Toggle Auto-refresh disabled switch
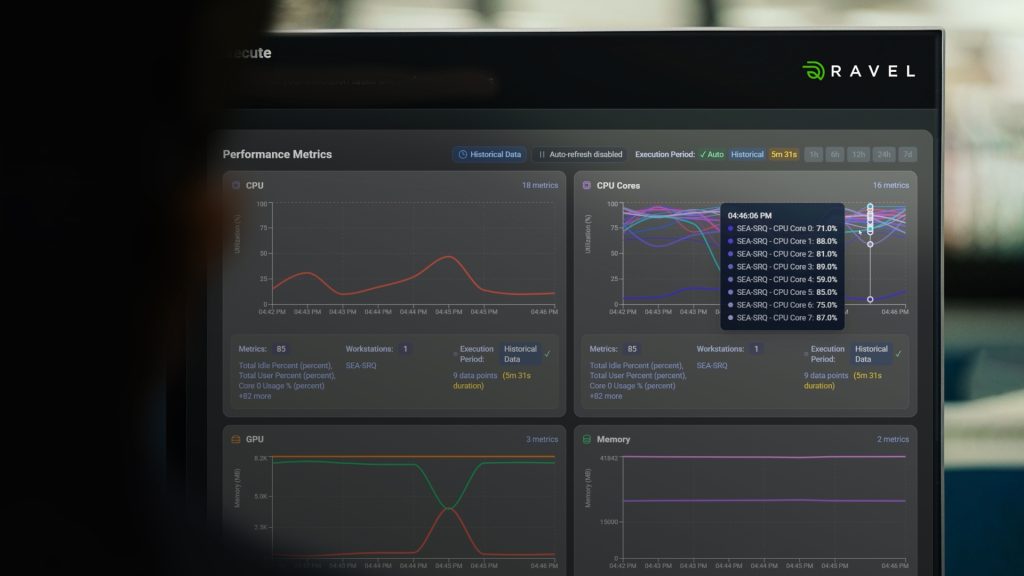Image resolution: width=1024 pixels, height=576 pixels. pyautogui.click(x=580, y=155)
